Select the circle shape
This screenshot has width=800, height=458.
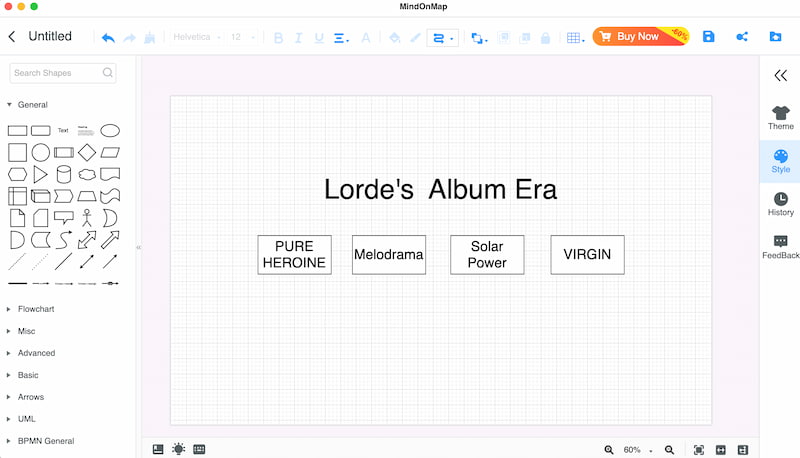[x=41, y=152]
